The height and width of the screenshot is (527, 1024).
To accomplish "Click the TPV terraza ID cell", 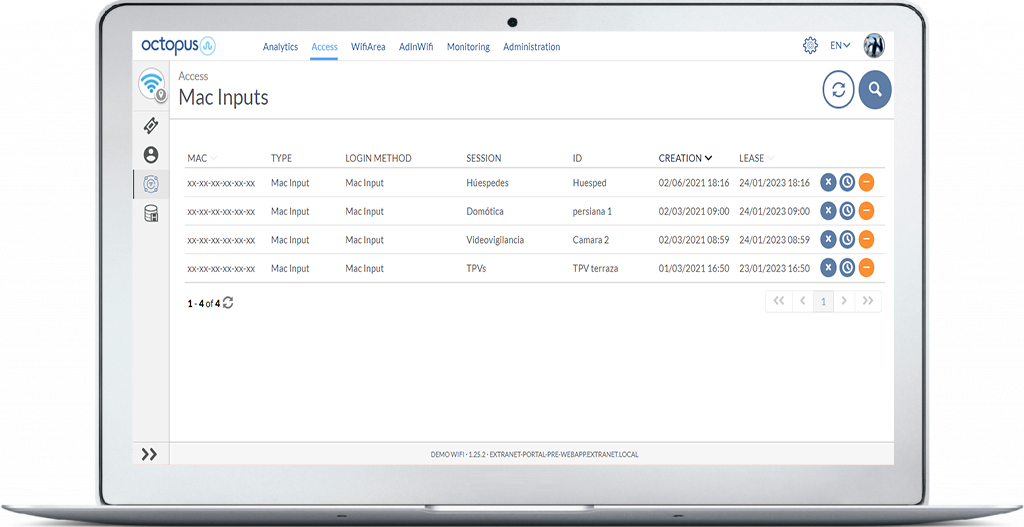I will (x=596, y=268).
